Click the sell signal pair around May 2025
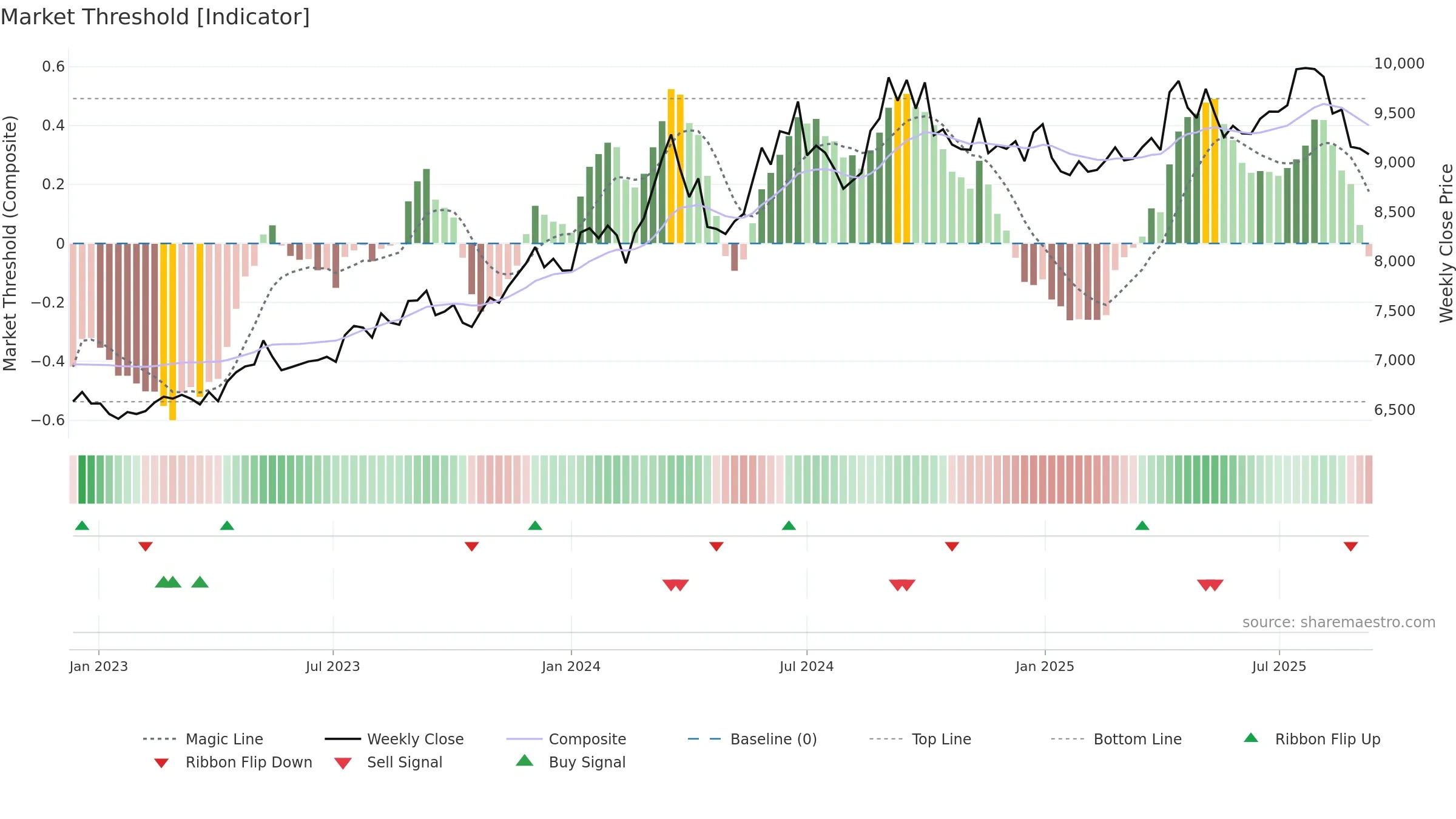The width and height of the screenshot is (1456, 819). pos(1210,585)
